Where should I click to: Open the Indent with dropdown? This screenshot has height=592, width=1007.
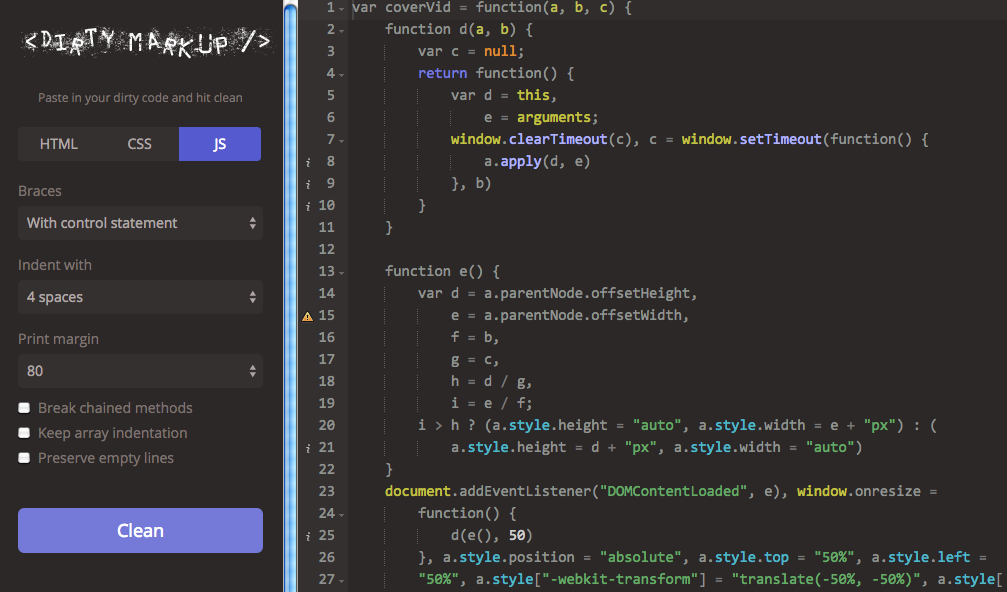pyautogui.click(x=140, y=297)
